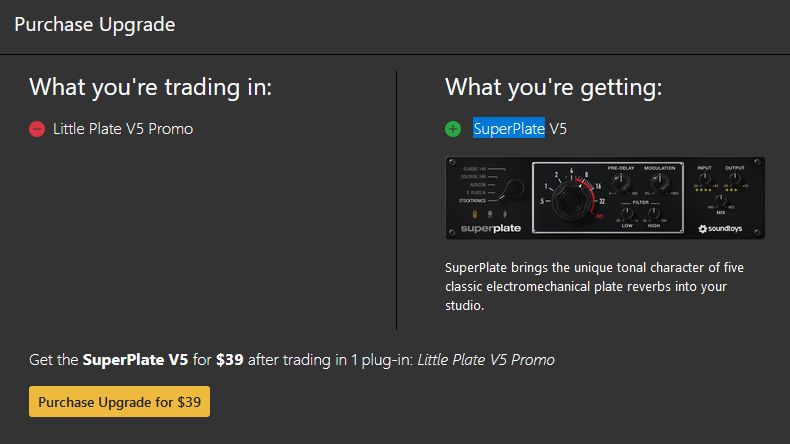The image size is (790, 444).
Task: Click the Low filter knob
Action: [627, 214]
